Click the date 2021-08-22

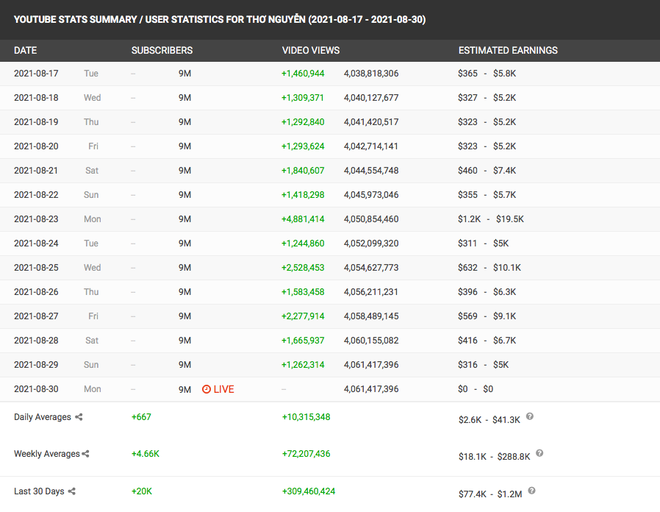coord(36,195)
